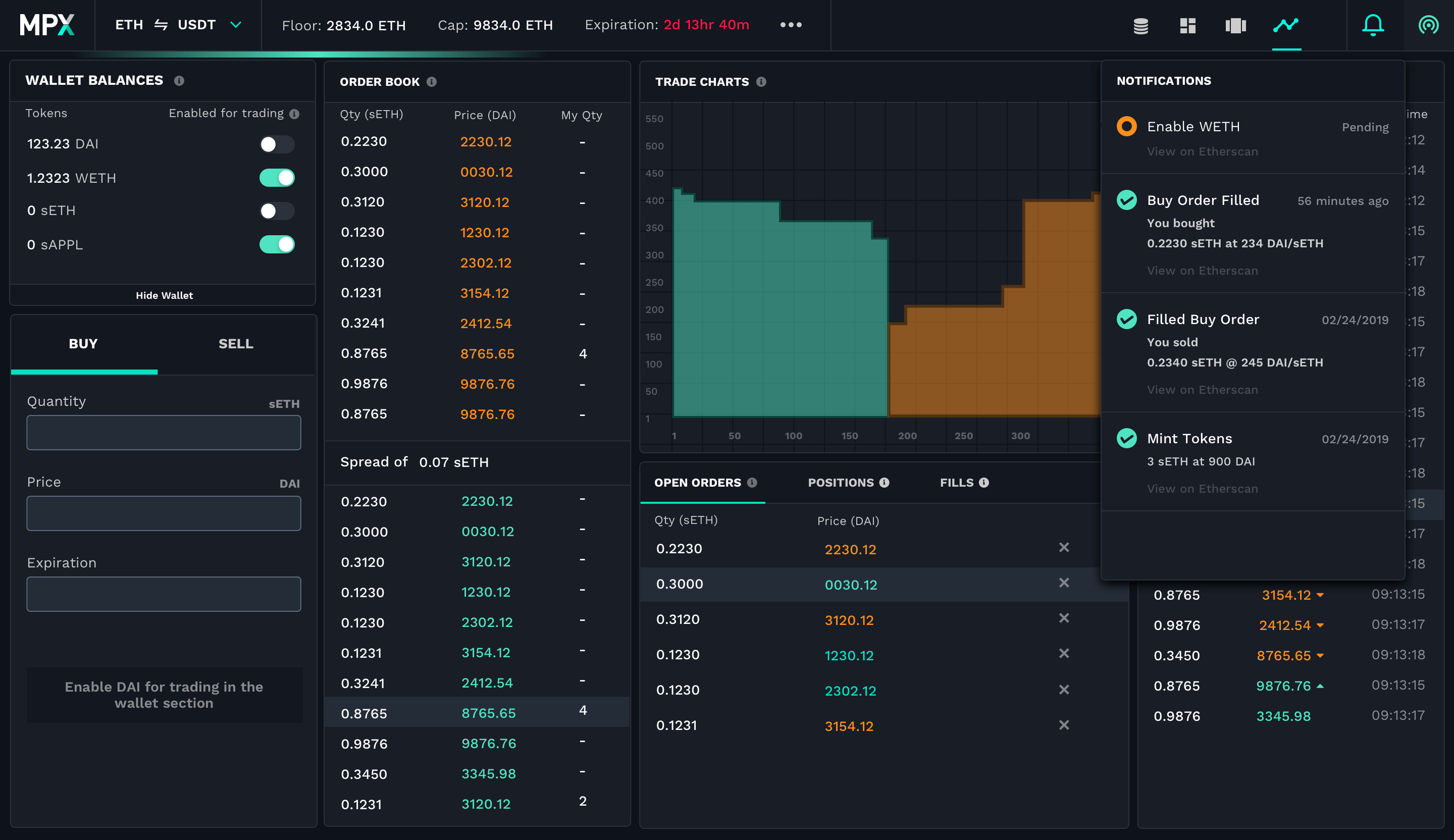This screenshot has height=840, width=1454.
Task: Click the Price DAI input field
Action: click(164, 513)
